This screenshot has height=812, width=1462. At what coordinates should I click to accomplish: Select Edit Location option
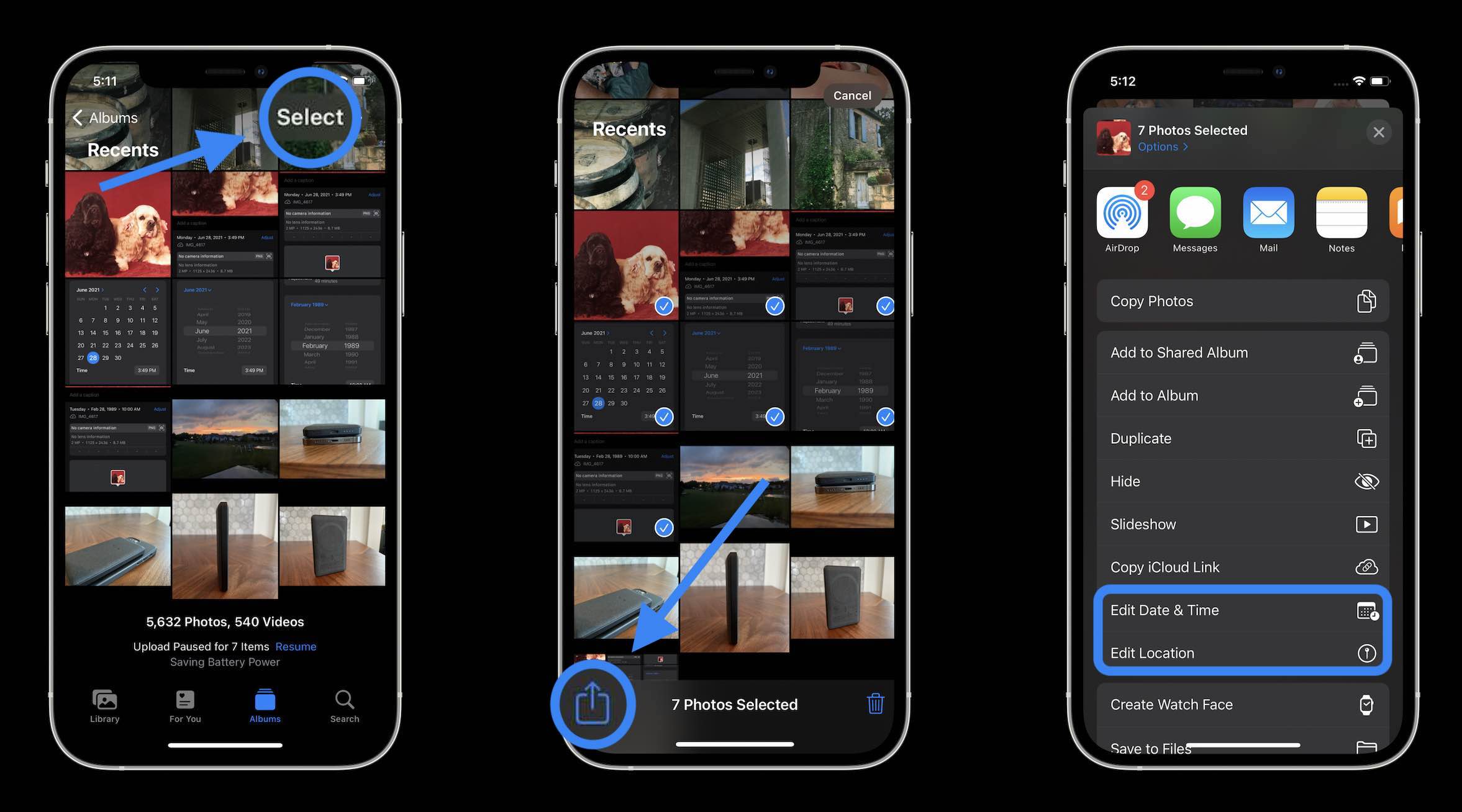[x=1240, y=652]
